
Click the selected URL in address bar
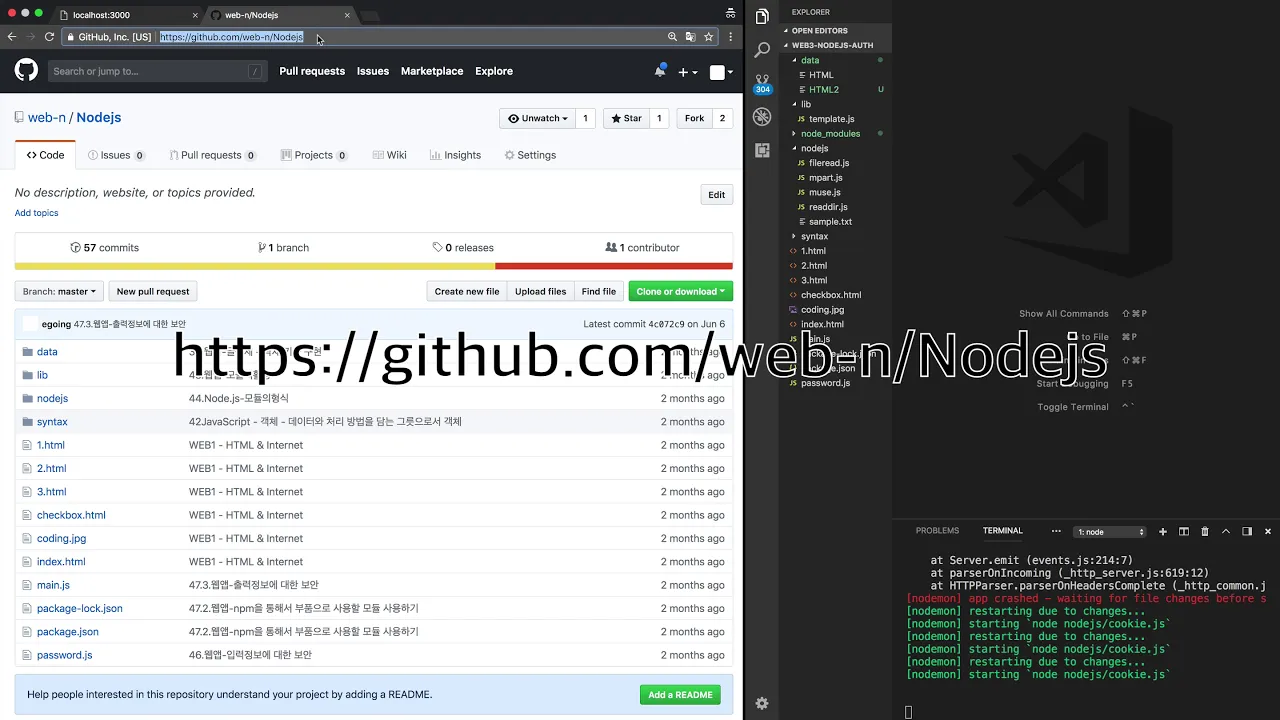pos(231,37)
